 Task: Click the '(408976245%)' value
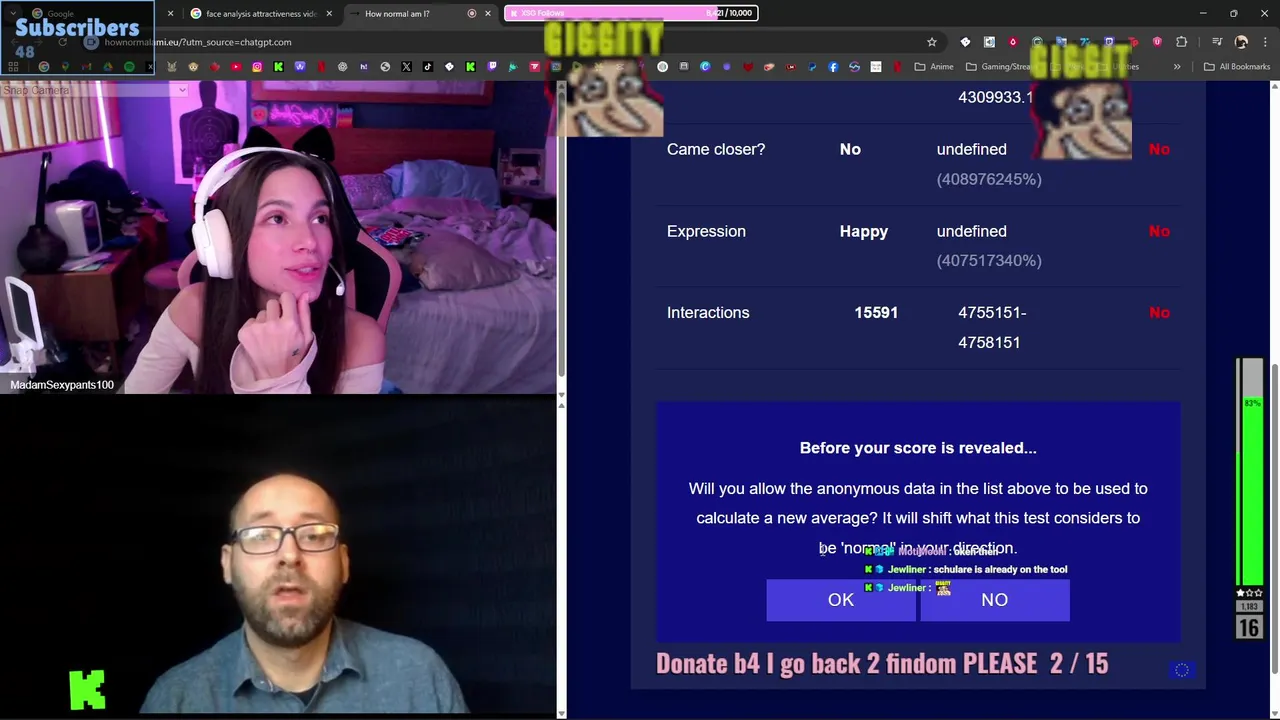(x=989, y=179)
